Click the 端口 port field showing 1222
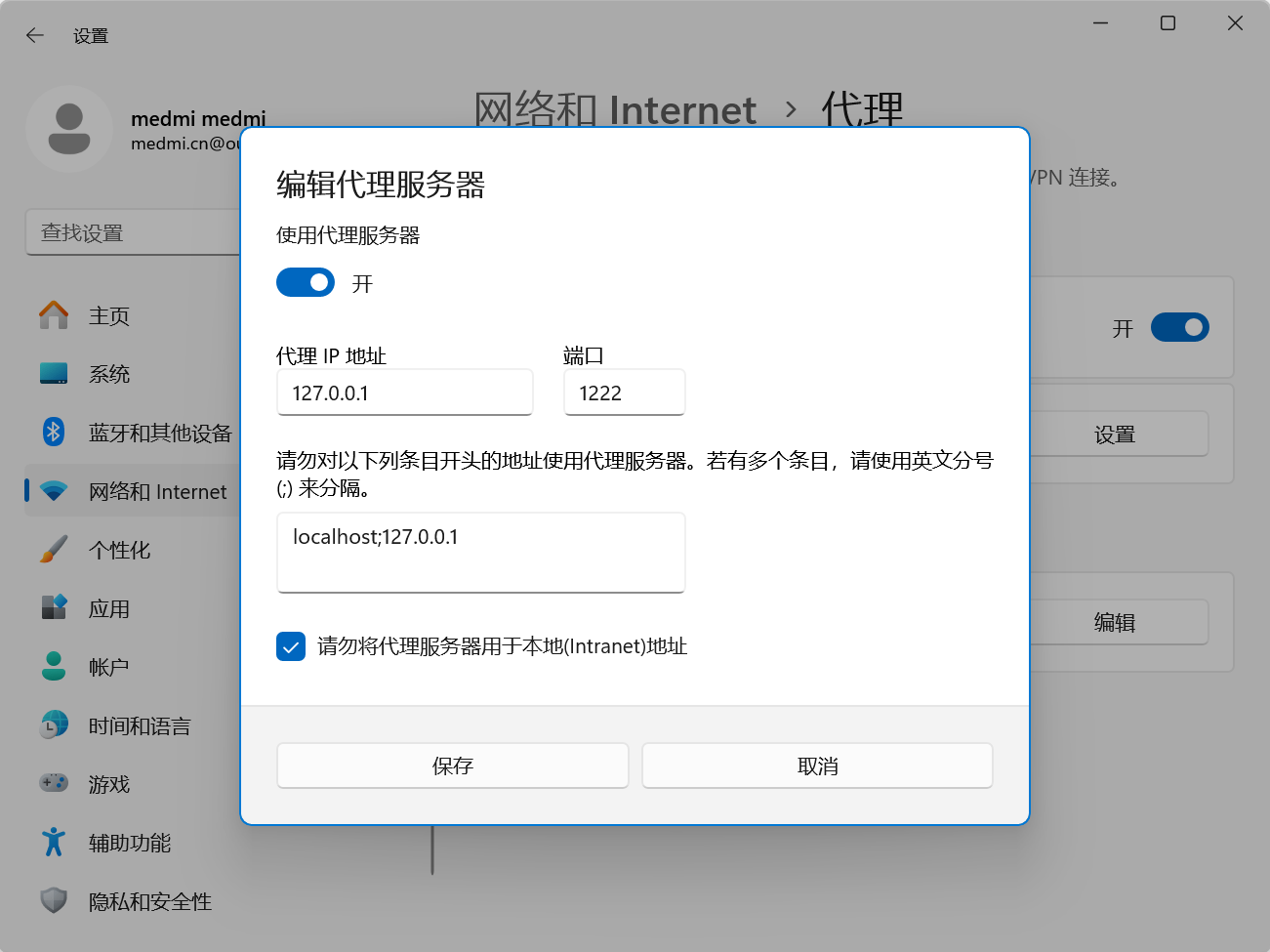 [624, 393]
